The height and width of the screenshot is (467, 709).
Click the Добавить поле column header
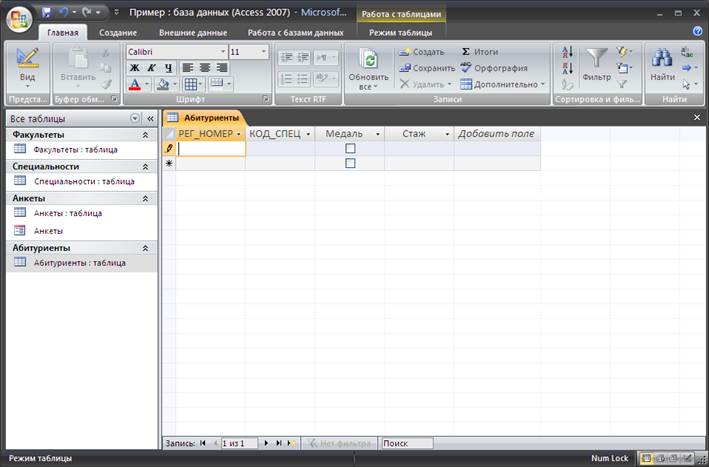(x=497, y=134)
